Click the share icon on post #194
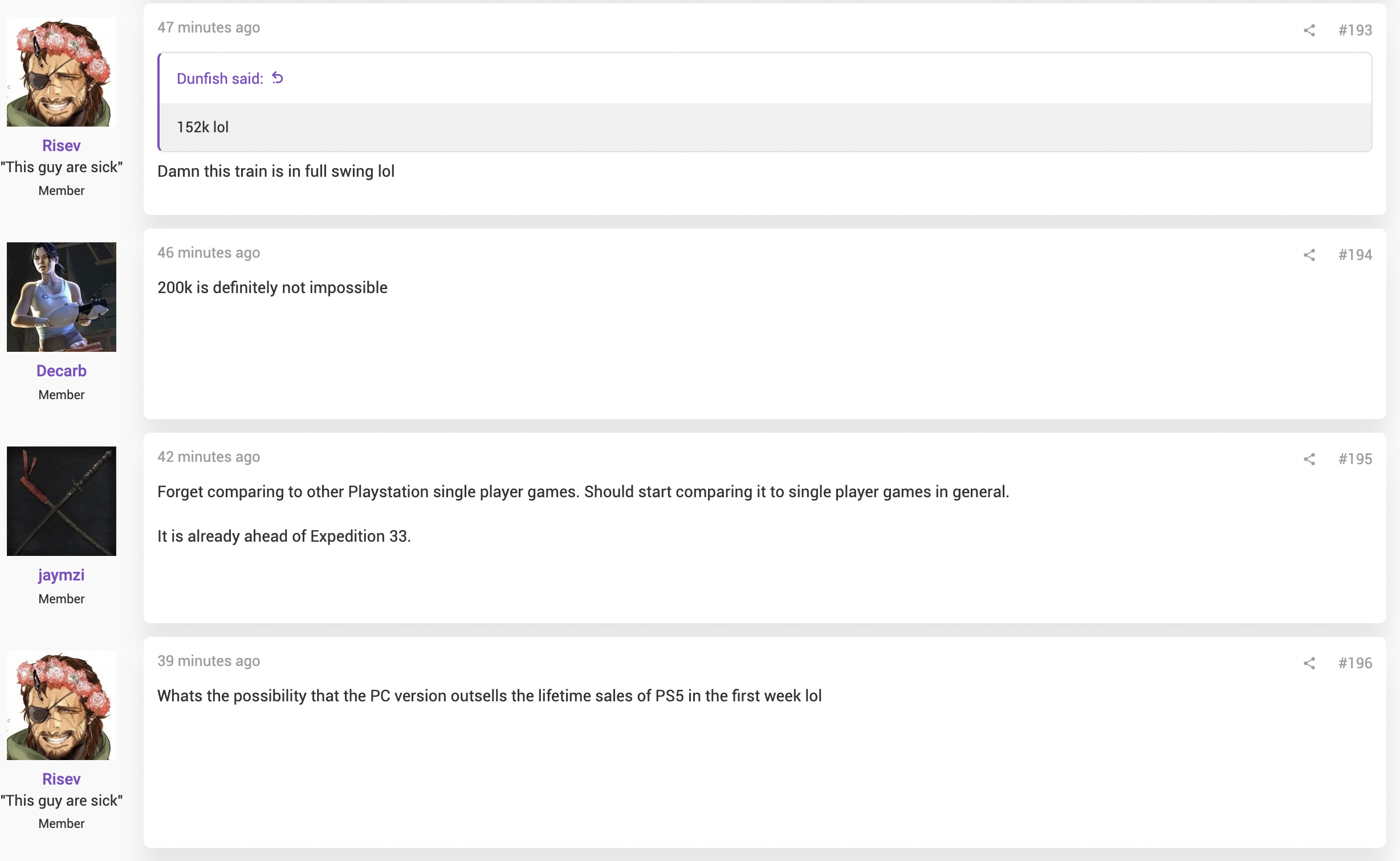Viewport: 1400px width, 861px height. click(x=1309, y=255)
